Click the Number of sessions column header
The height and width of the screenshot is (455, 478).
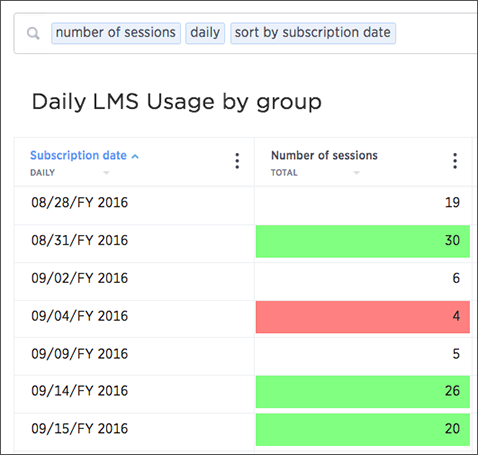[324, 155]
